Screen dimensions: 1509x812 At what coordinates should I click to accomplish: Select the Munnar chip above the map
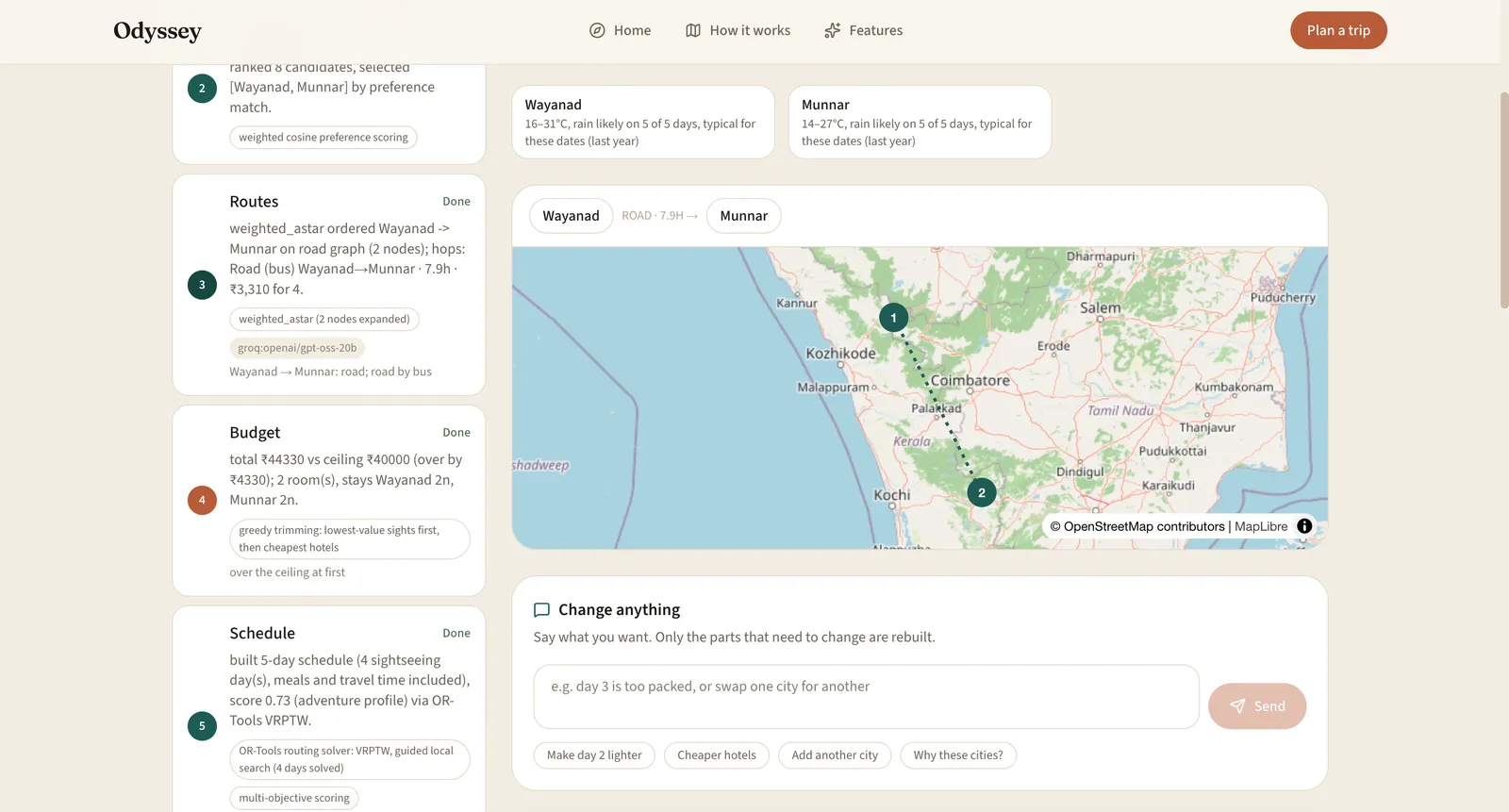(x=744, y=216)
